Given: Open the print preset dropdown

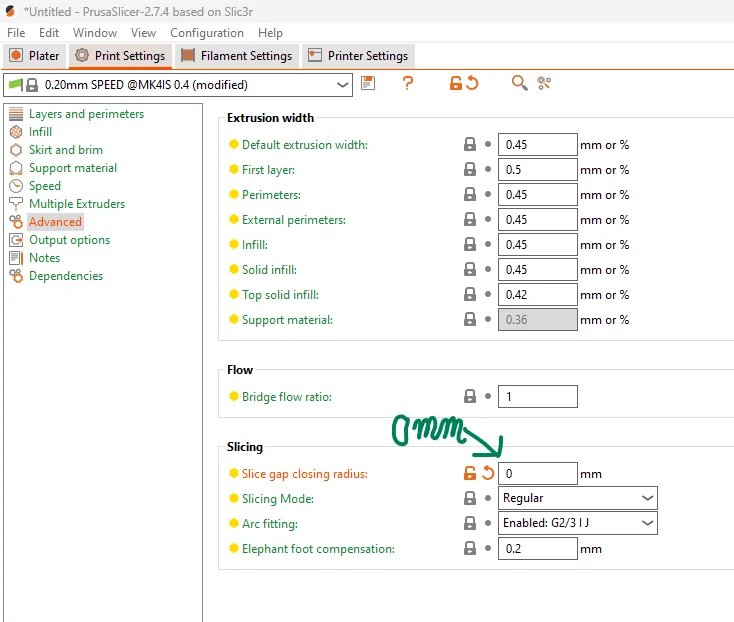Looking at the screenshot, I should 178,85.
